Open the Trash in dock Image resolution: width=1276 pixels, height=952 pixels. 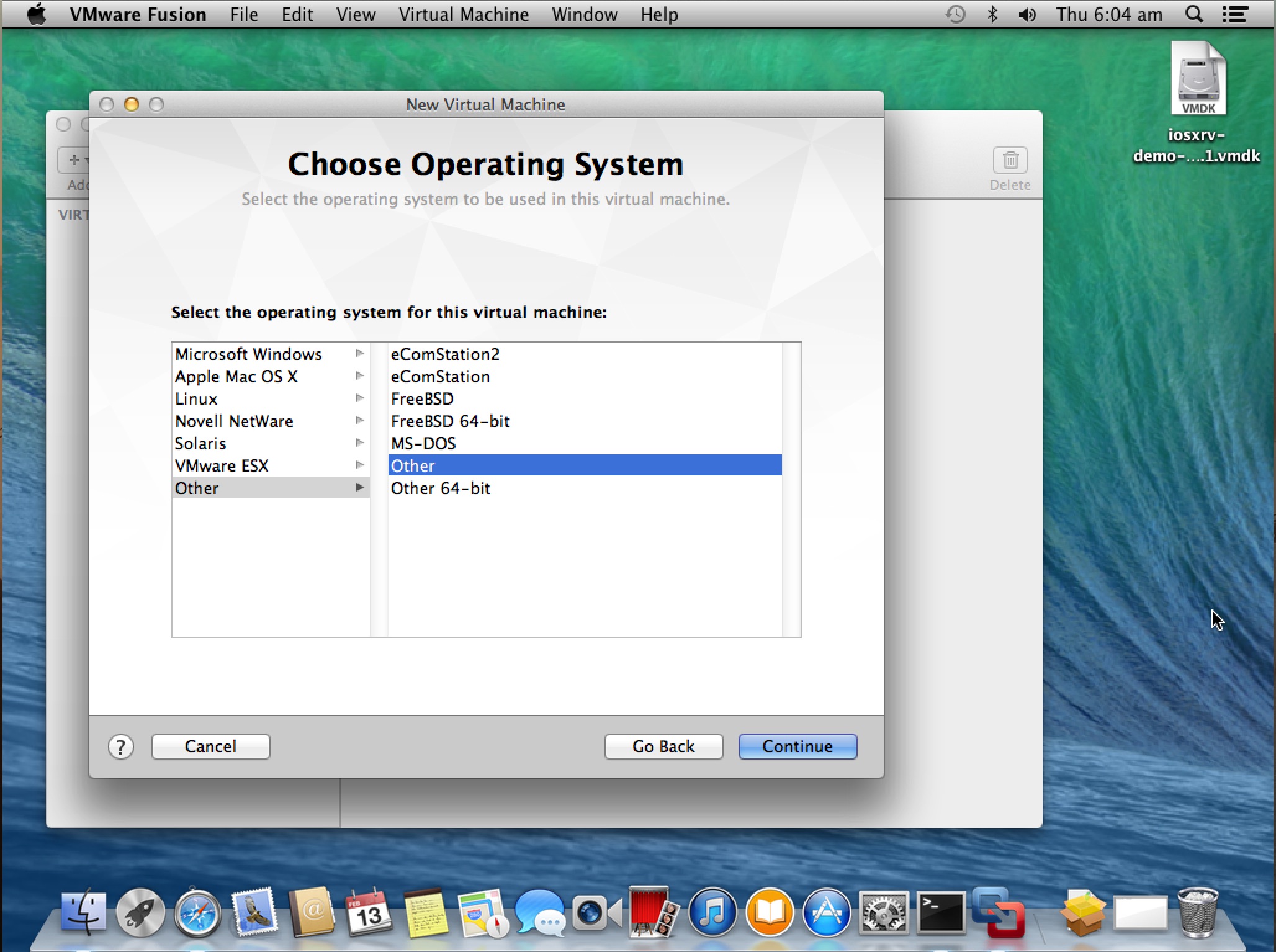point(1197,912)
